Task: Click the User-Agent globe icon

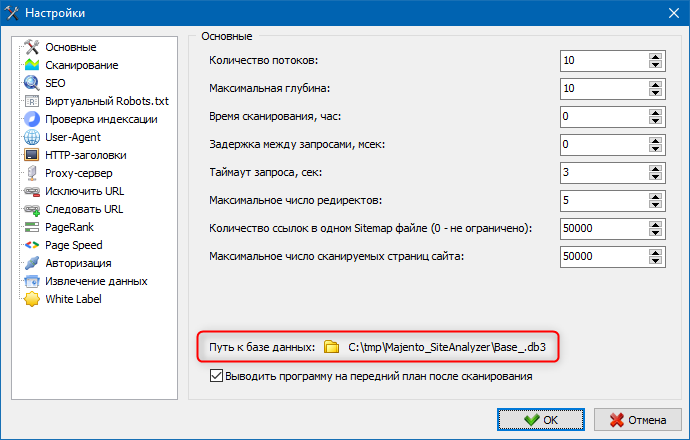Action: tap(32, 137)
